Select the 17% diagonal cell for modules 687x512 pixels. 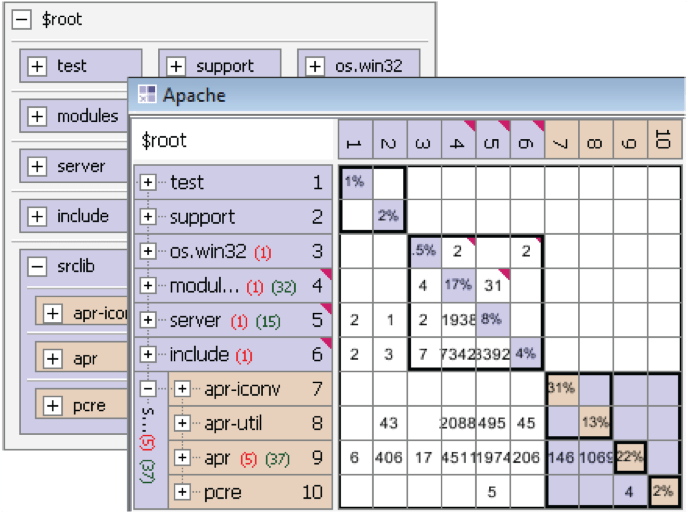coord(458,286)
